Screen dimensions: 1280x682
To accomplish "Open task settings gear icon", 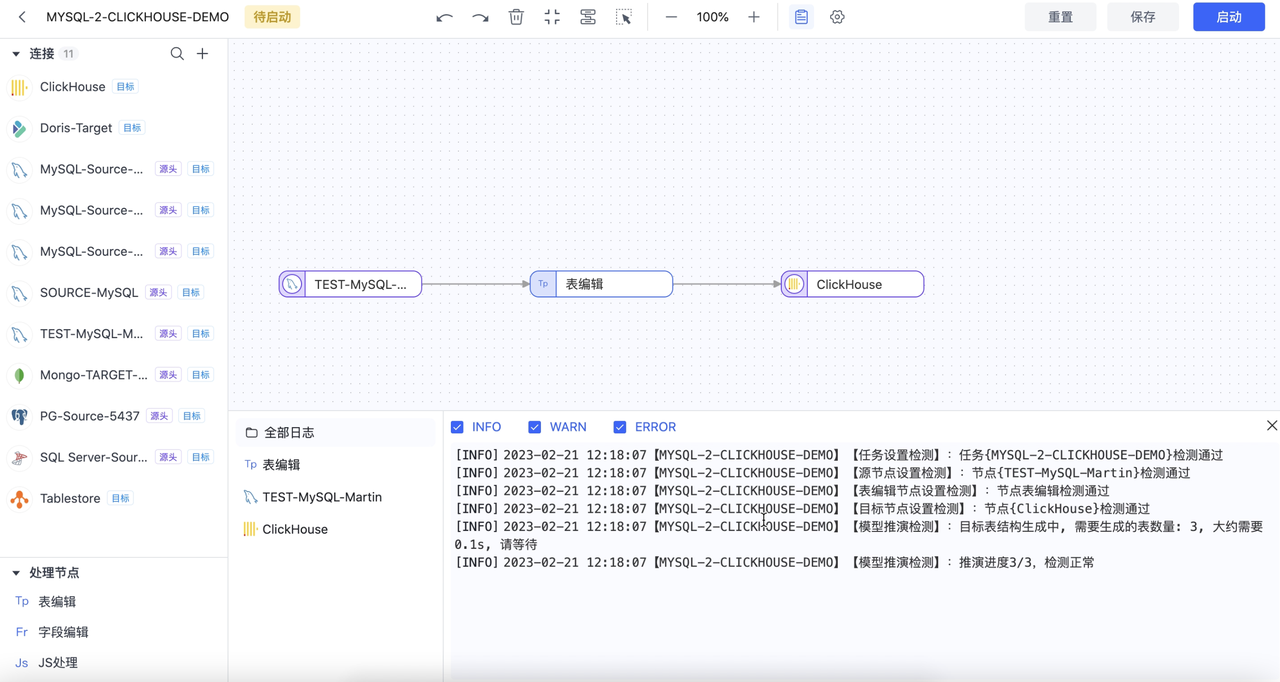I will pyautogui.click(x=837, y=17).
